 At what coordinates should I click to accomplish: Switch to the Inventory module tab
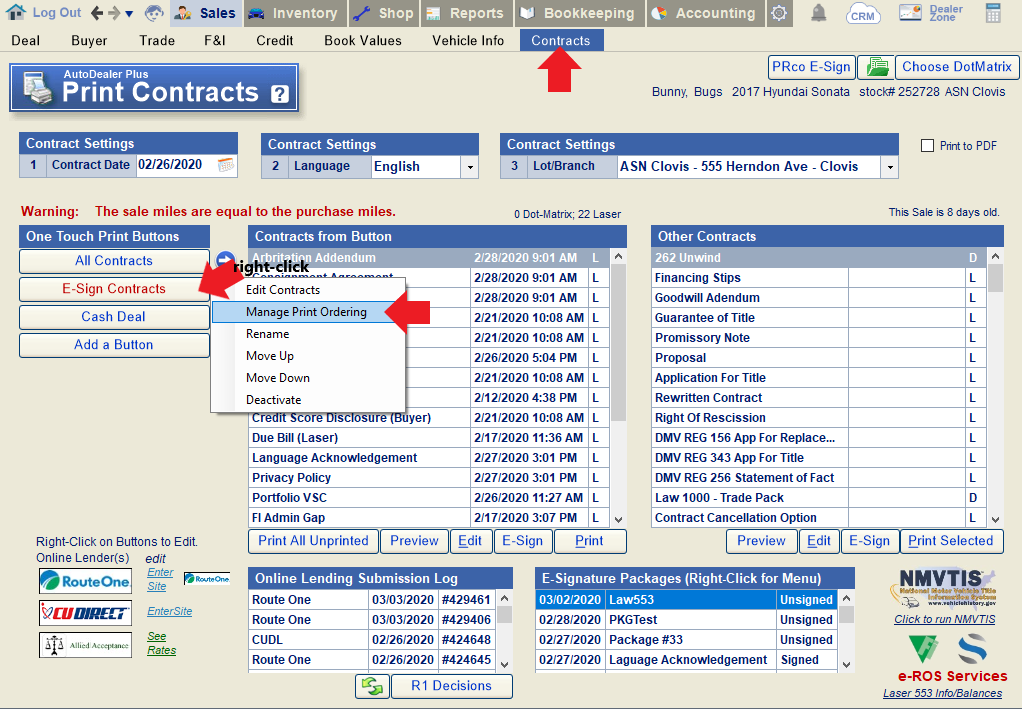(x=295, y=13)
